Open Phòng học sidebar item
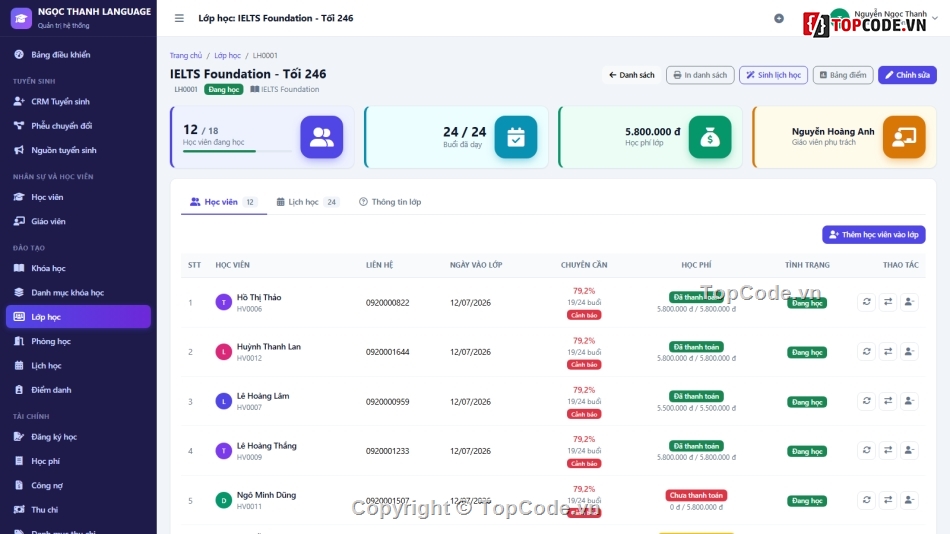 pos(78,341)
